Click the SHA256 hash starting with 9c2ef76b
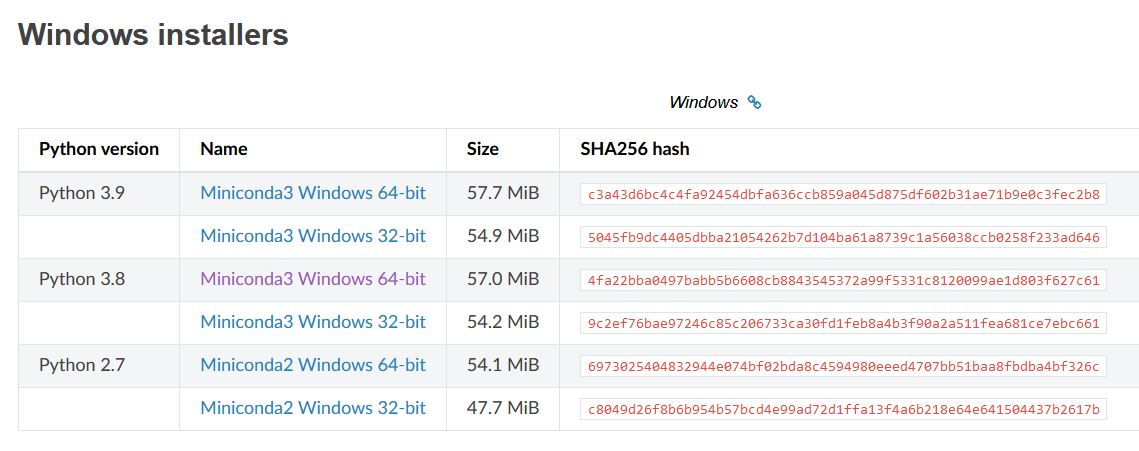 pyautogui.click(x=843, y=323)
